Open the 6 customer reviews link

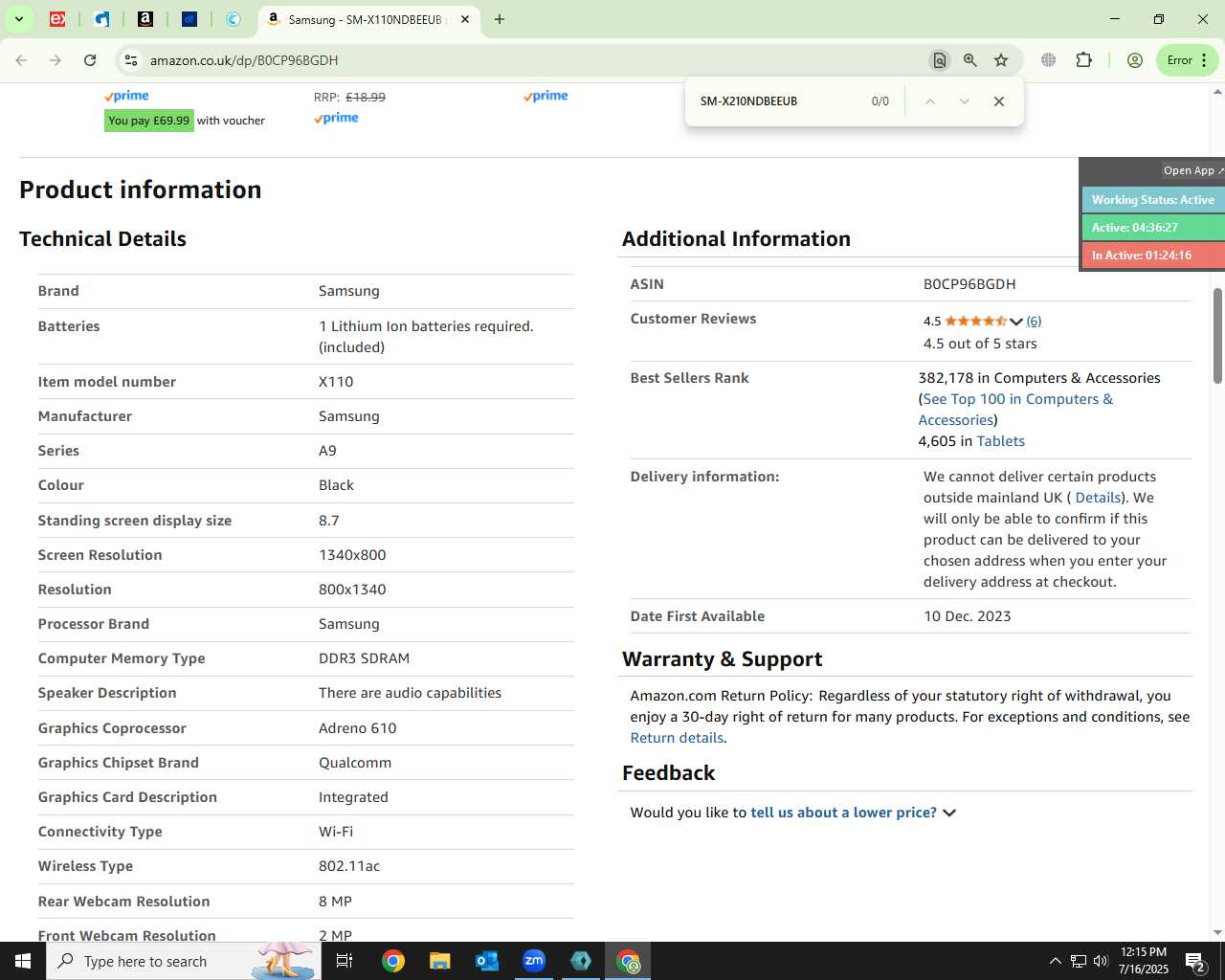pyautogui.click(x=1034, y=322)
